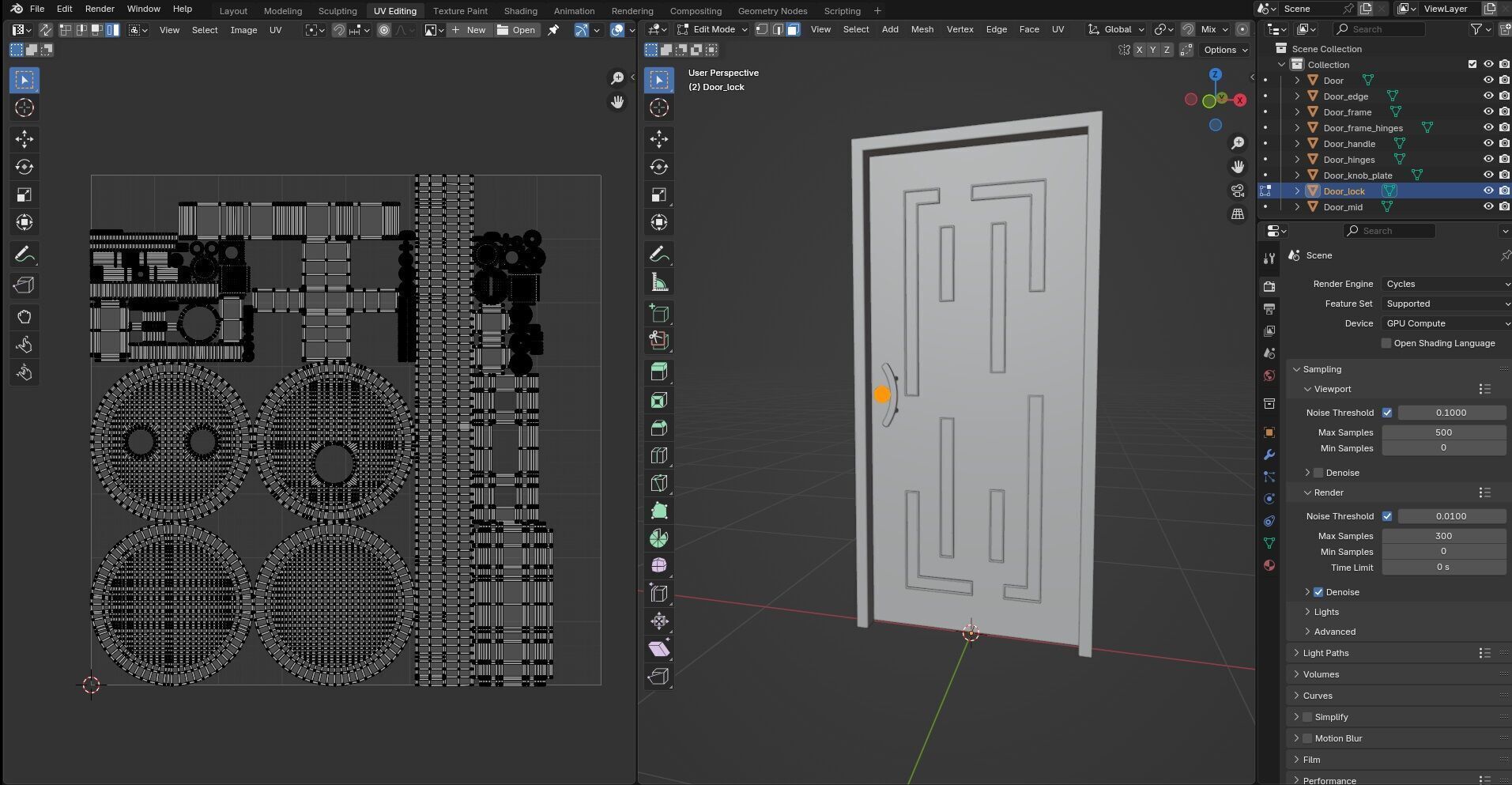The height and width of the screenshot is (785, 1512).
Task: Select the Move tool in 3D viewport
Action: tap(659, 139)
